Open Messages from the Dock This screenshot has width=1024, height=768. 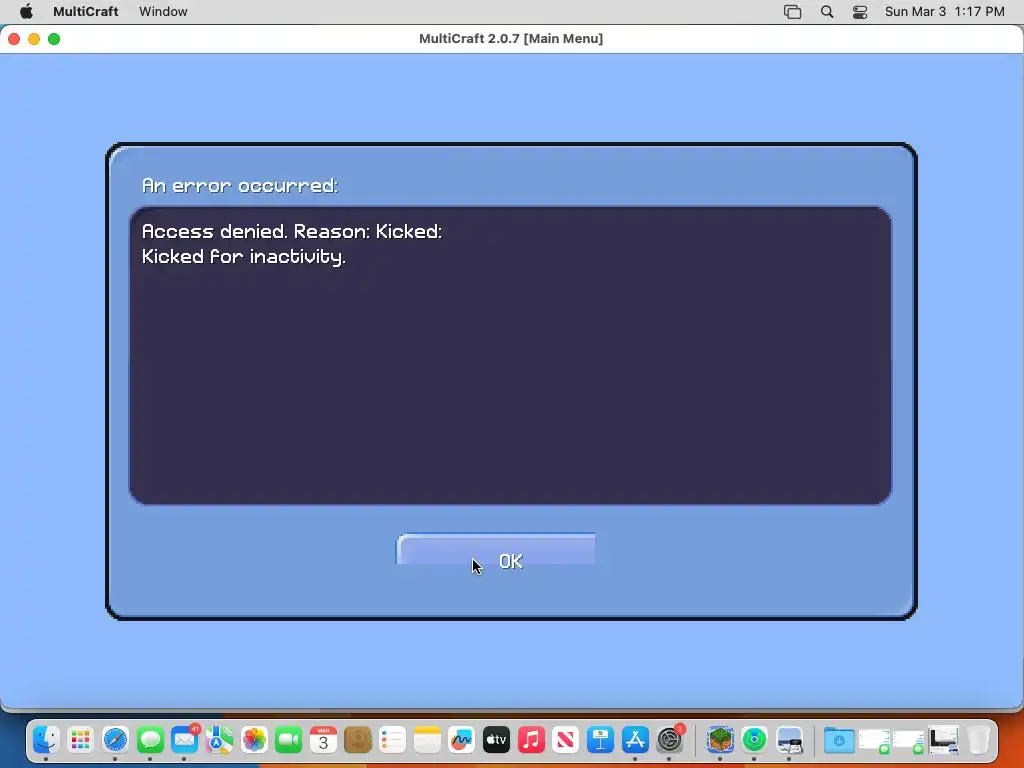coord(150,740)
